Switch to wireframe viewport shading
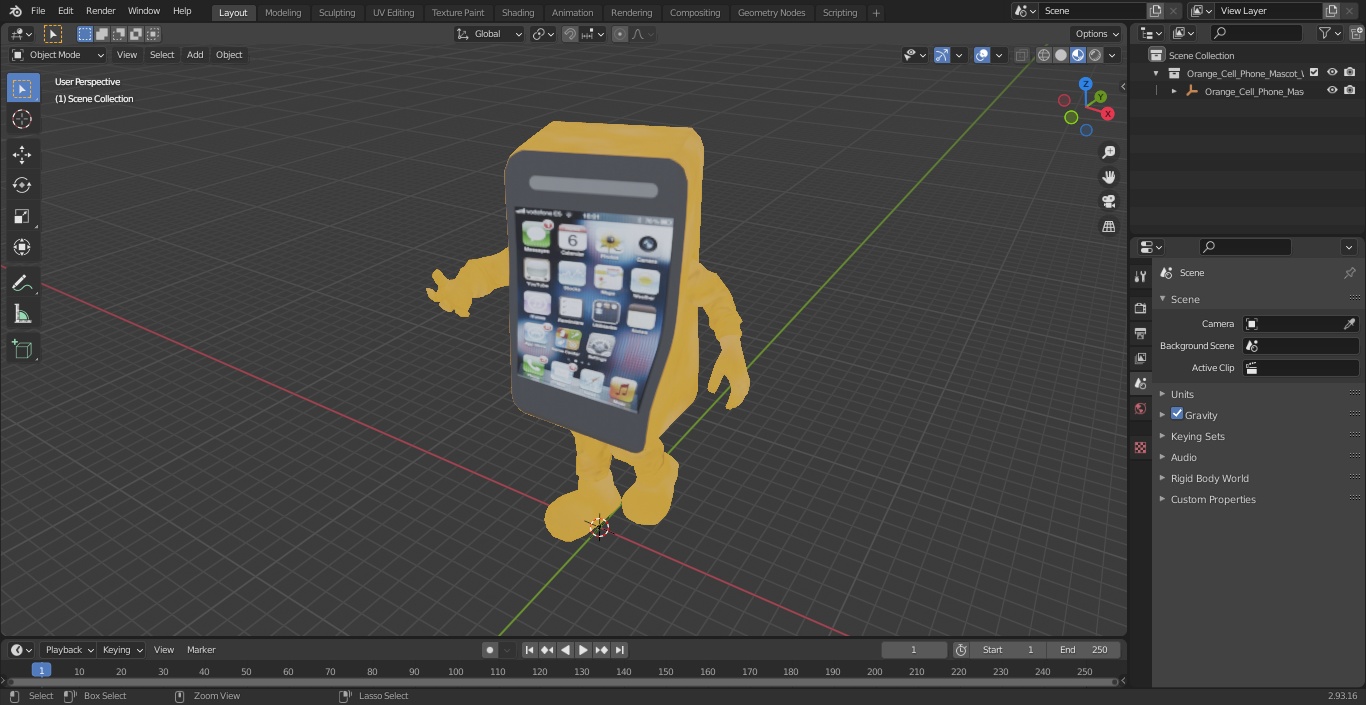The width and height of the screenshot is (1366, 705). point(1043,55)
